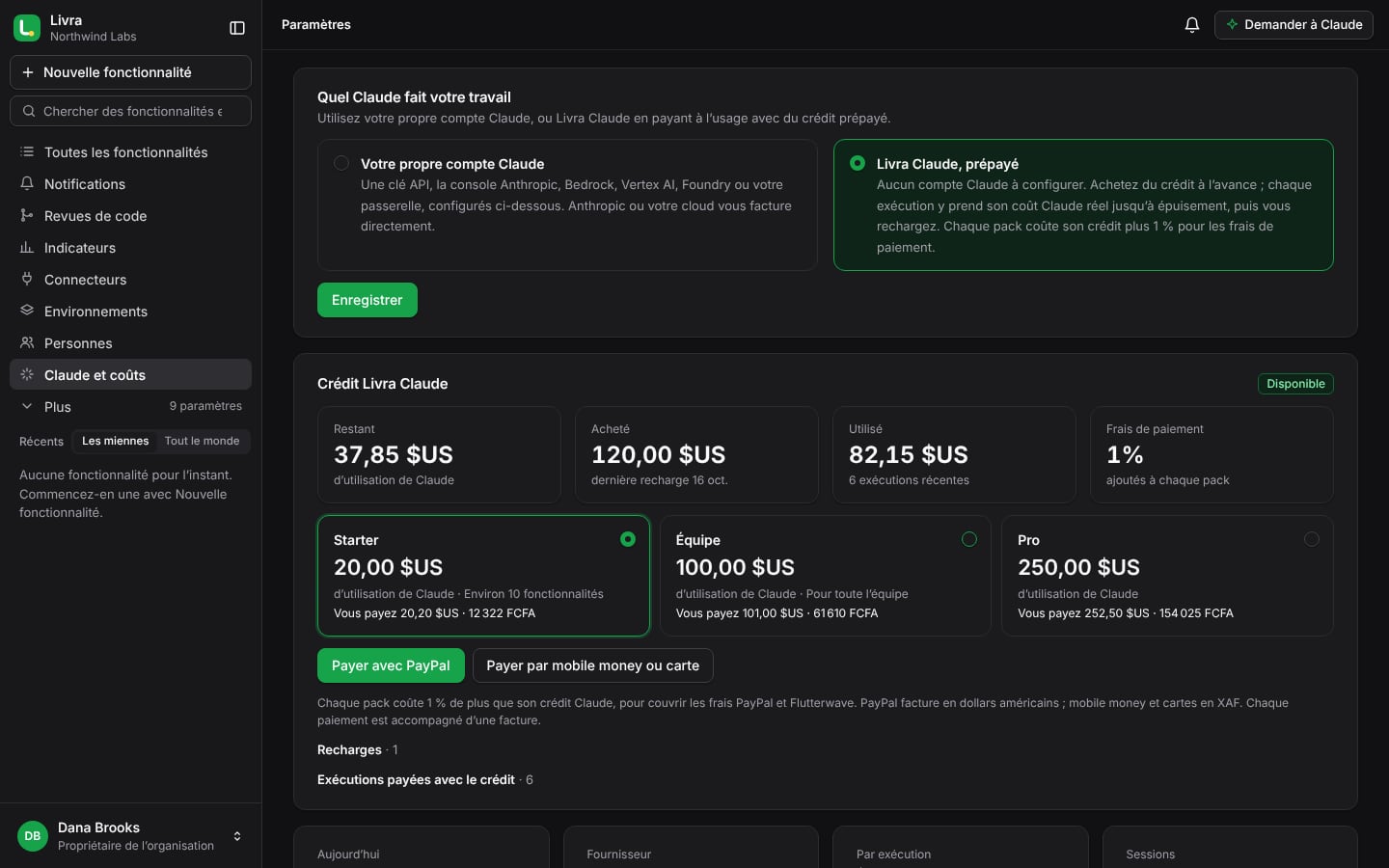Switch to Les miennes tab
This screenshot has height=868, width=1389.
point(116,441)
